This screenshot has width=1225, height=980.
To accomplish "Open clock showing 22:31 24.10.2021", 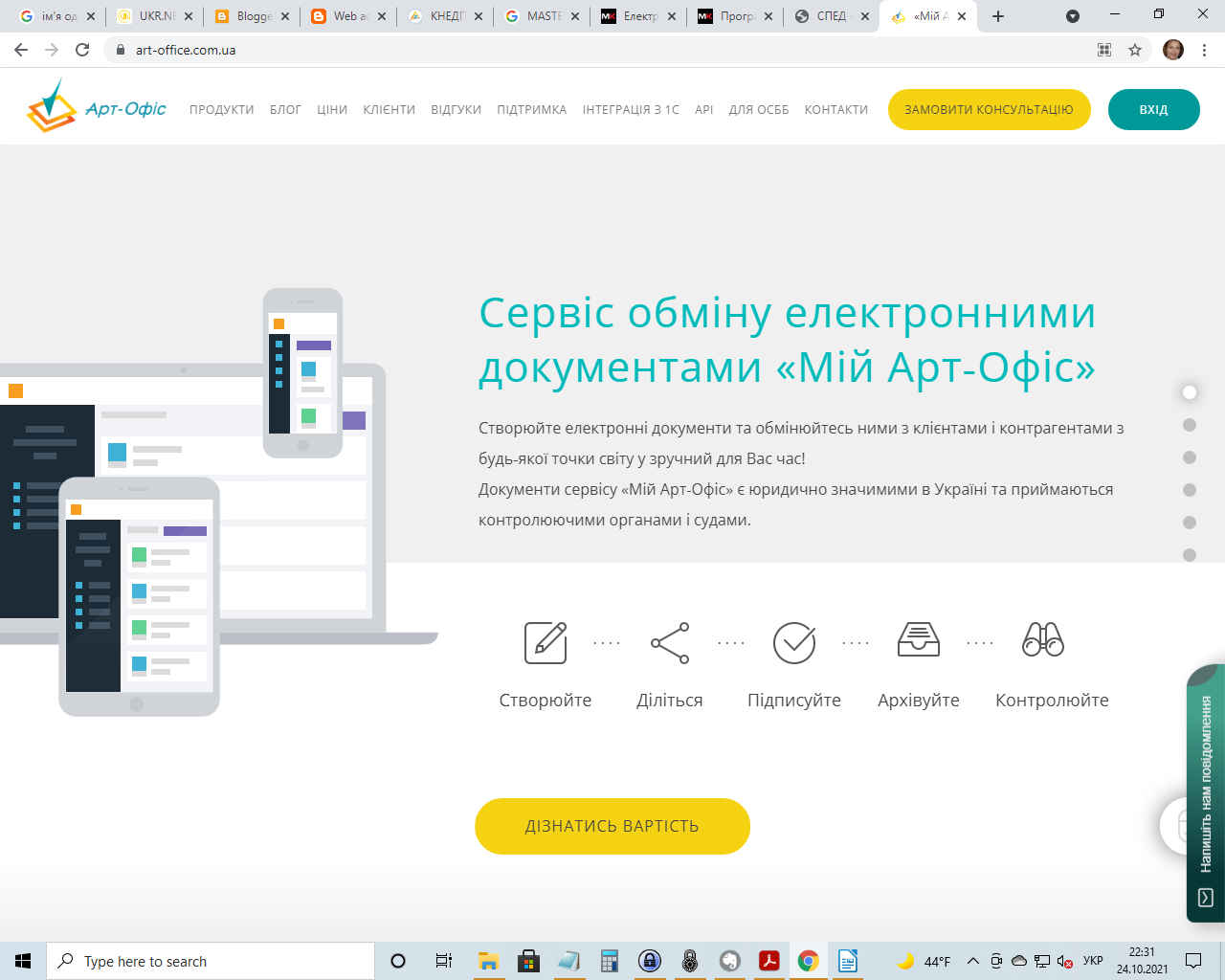I will (1142, 961).
